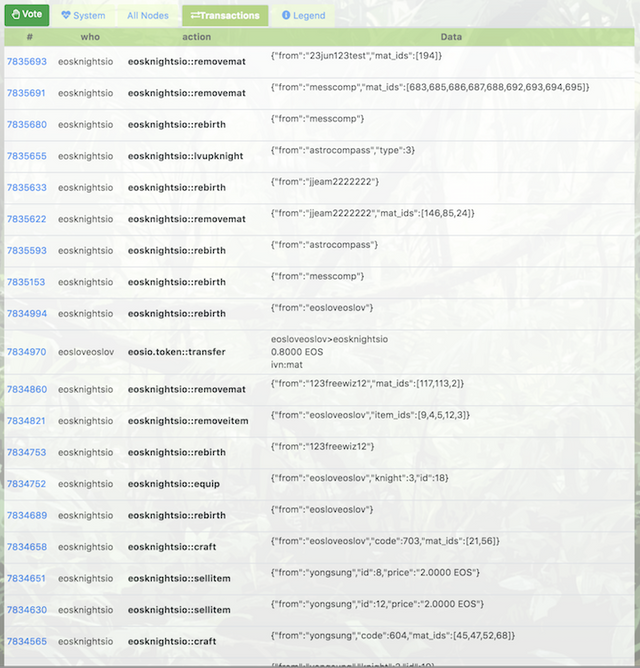This screenshot has height=668, width=640.
Task: Open transaction 7834565
Action: point(26,642)
